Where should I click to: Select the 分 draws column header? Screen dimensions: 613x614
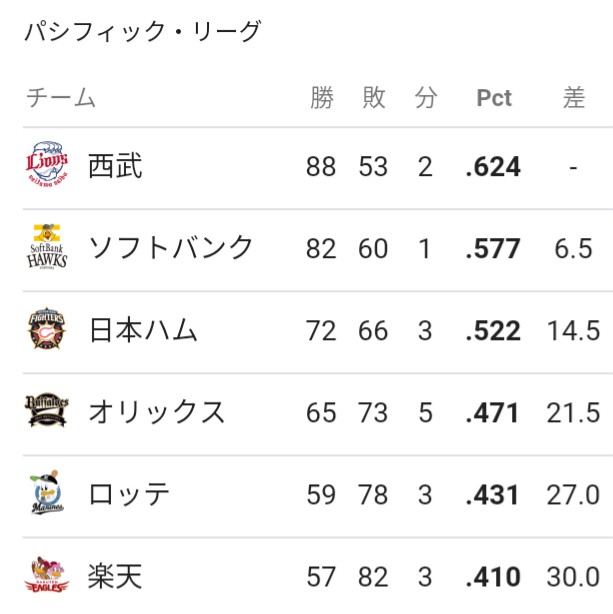click(426, 97)
